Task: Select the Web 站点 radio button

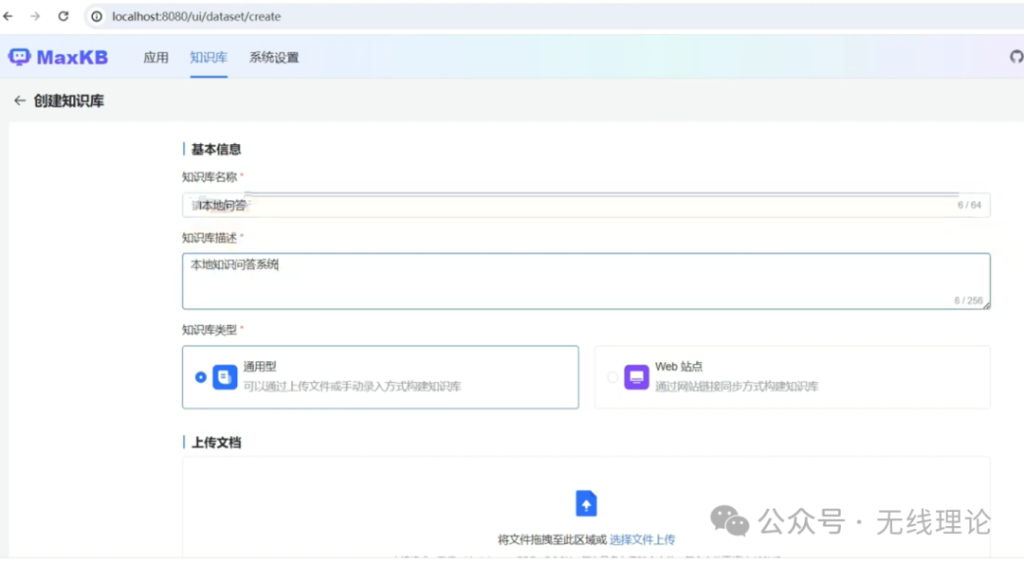Action: click(x=612, y=377)
